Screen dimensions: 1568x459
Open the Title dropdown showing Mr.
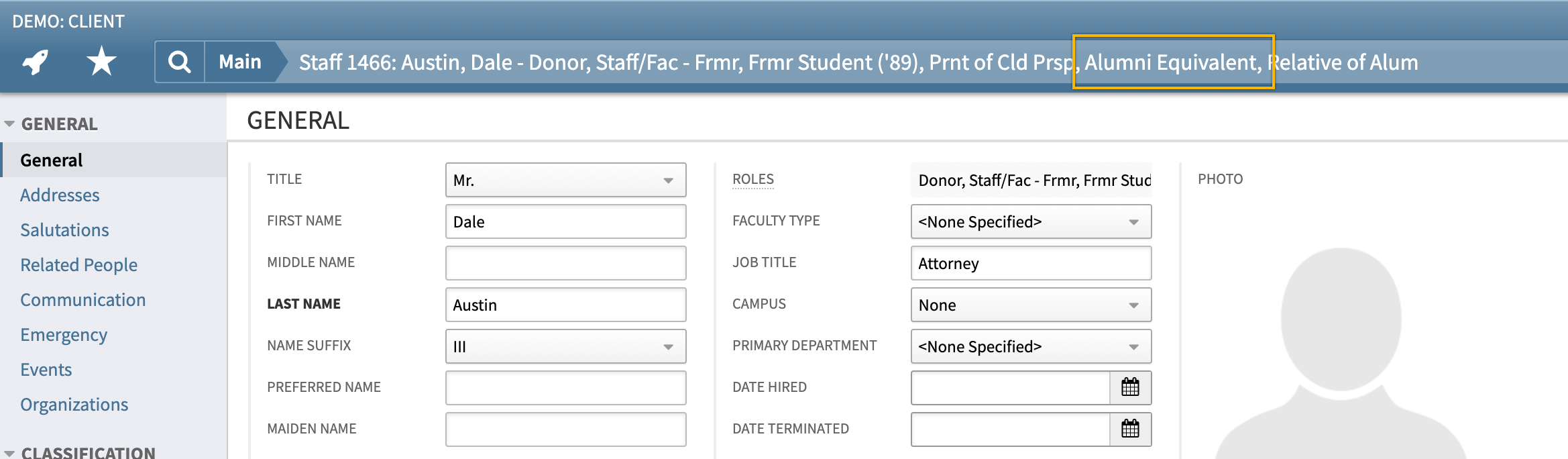pyautogui.click(x=667, y=180)
